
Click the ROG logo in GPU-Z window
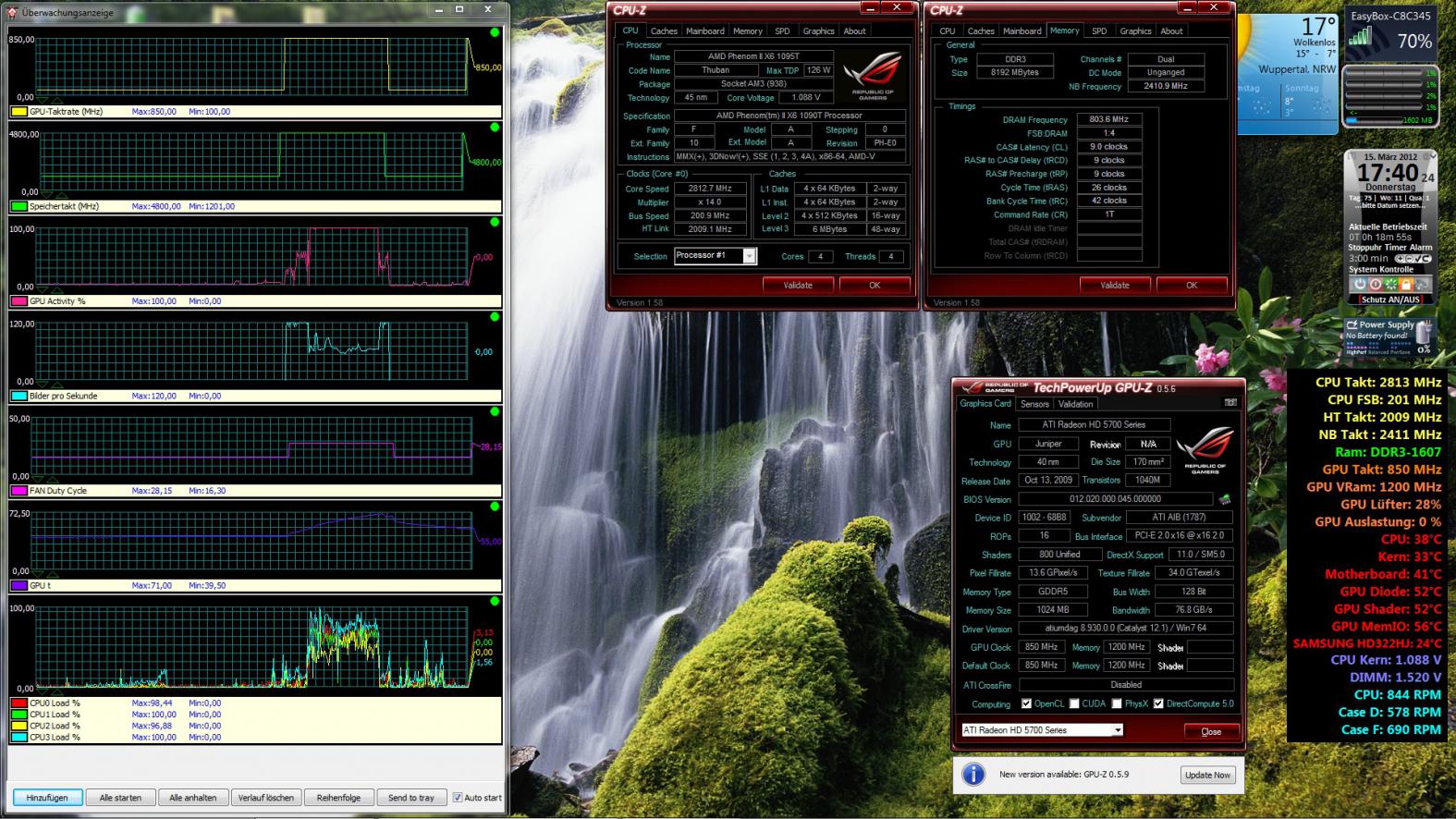(1205, 449)
